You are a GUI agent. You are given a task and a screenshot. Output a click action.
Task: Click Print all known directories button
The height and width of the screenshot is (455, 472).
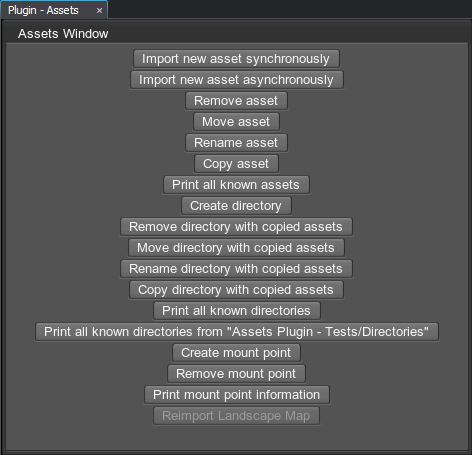pos(237,311)
